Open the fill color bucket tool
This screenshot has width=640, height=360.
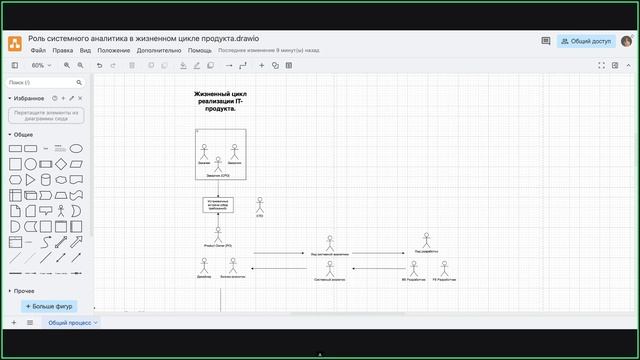coord(183,65)
